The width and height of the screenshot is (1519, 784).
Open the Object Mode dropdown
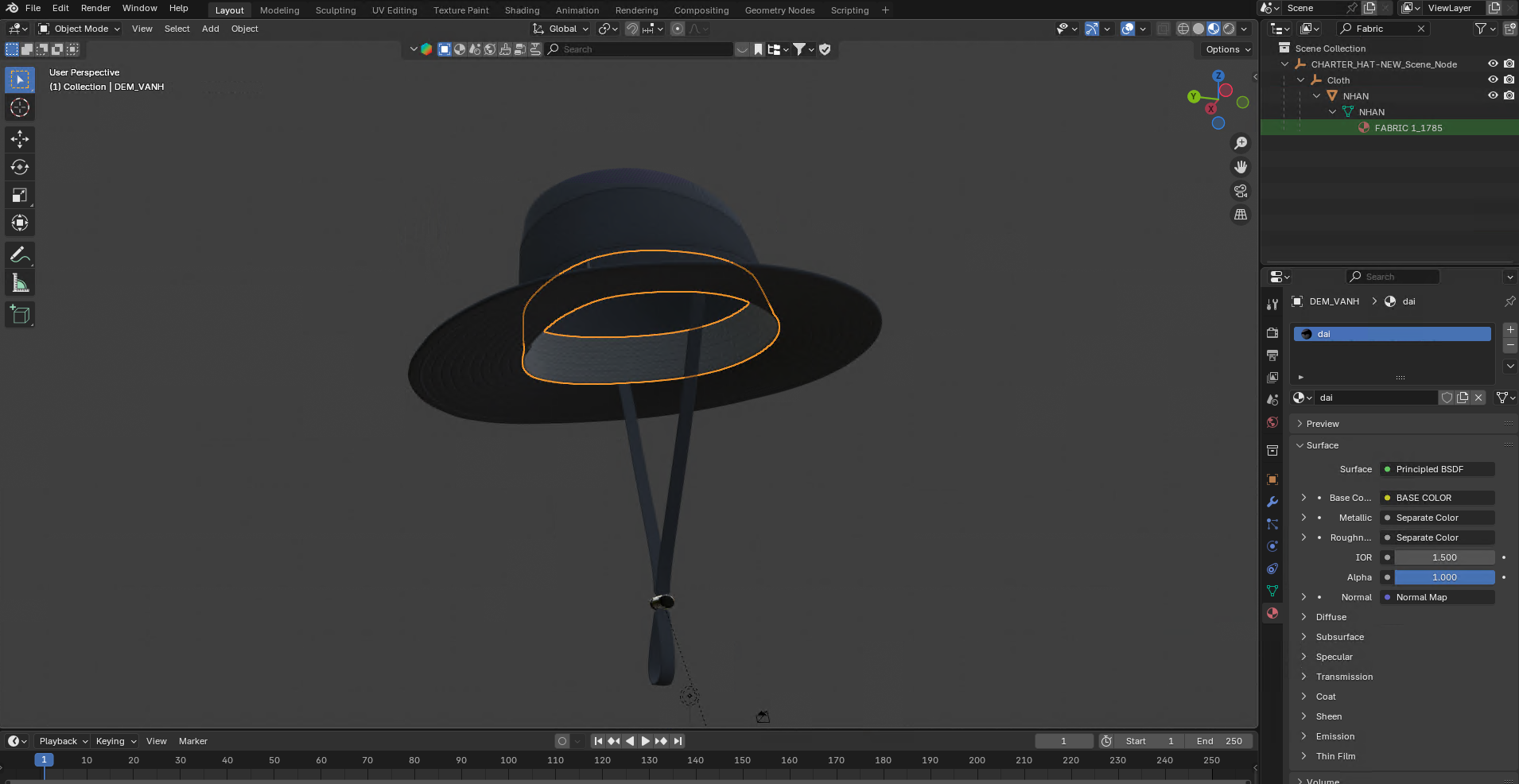tap(80, 29)
